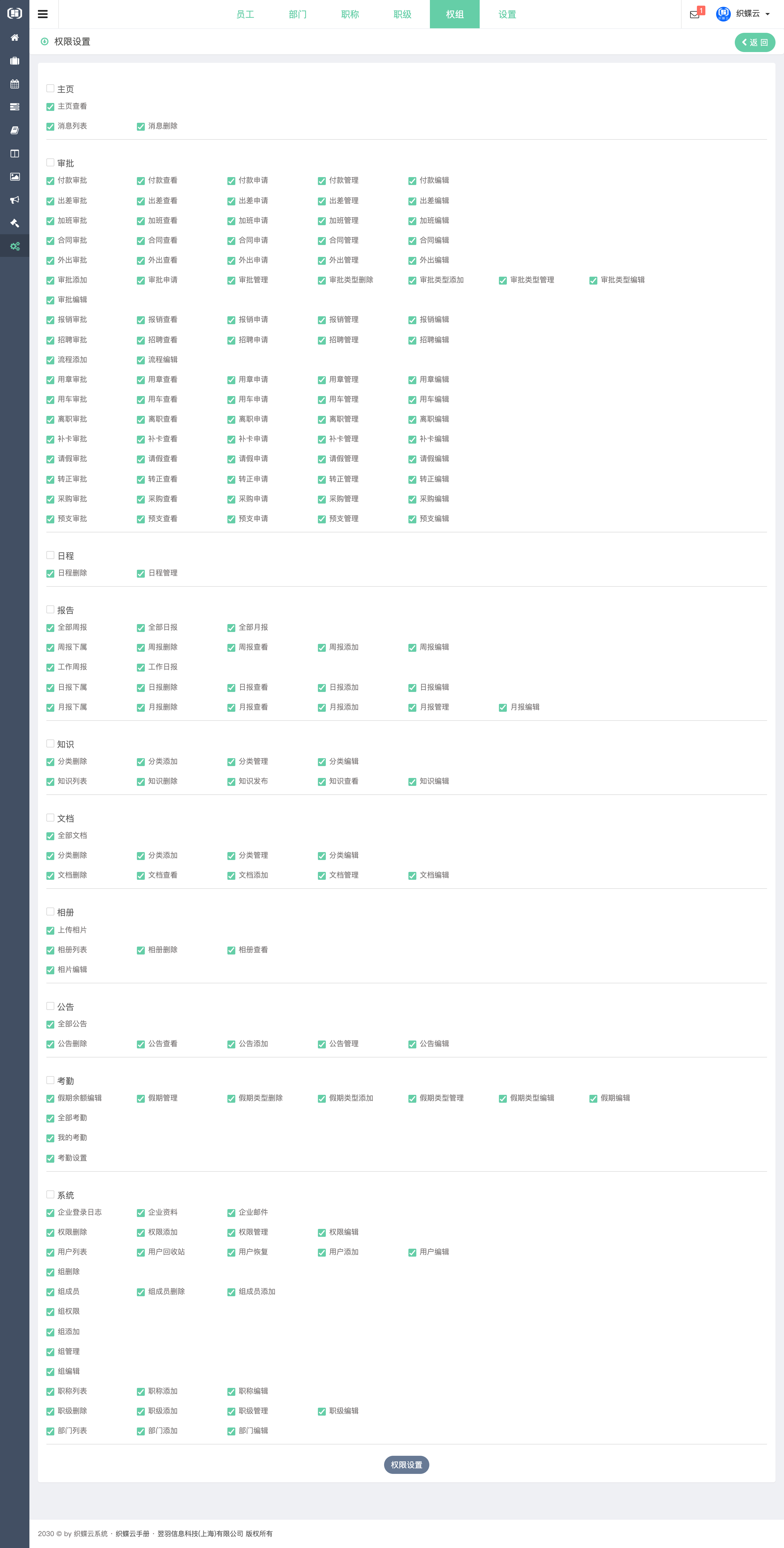
Task: Click the 权限设置 submit button
Action: click(x=406, y=1465)
